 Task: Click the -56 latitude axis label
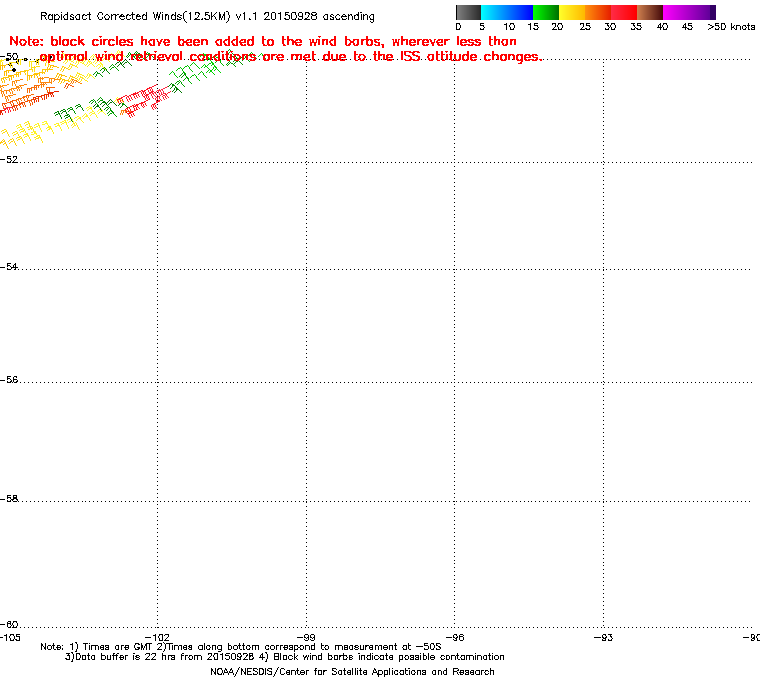pos(9,380)
